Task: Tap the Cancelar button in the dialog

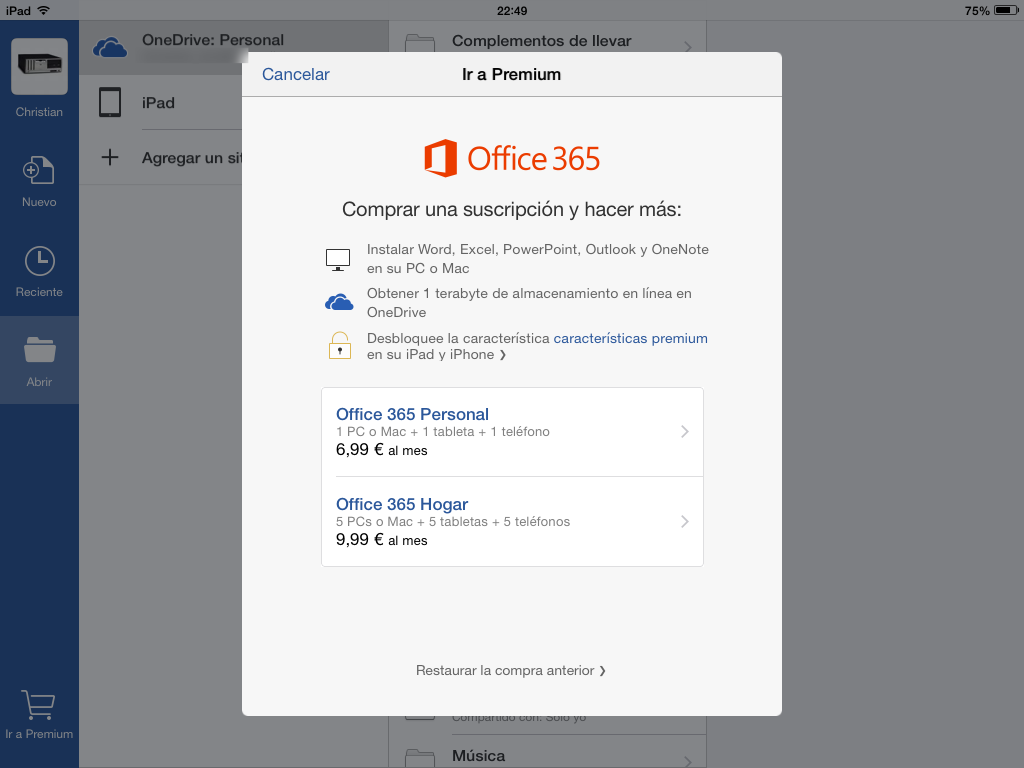Action: [x=295, y=74]
